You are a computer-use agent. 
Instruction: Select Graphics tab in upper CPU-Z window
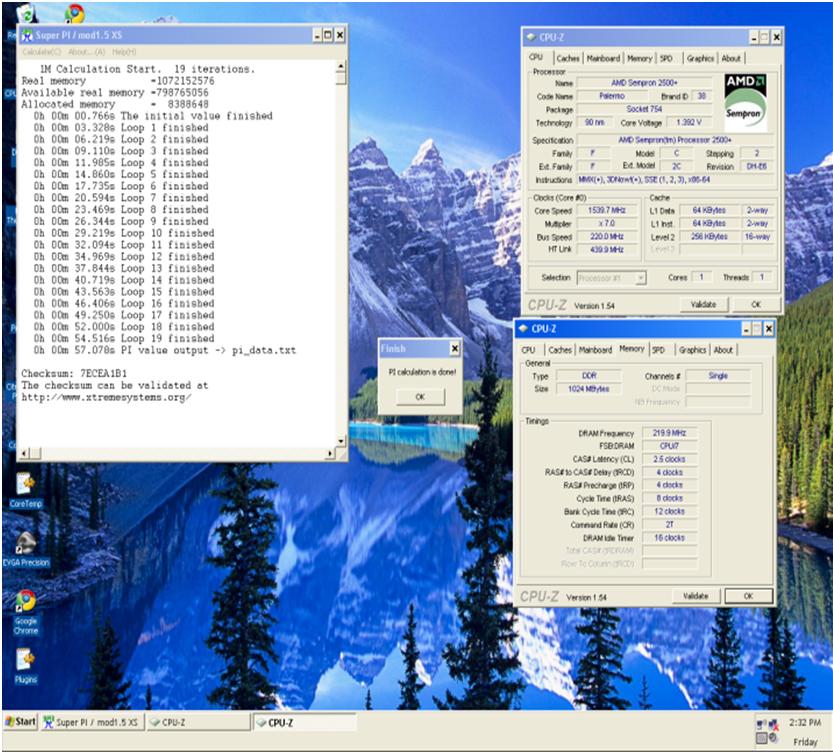coord(700,58)
